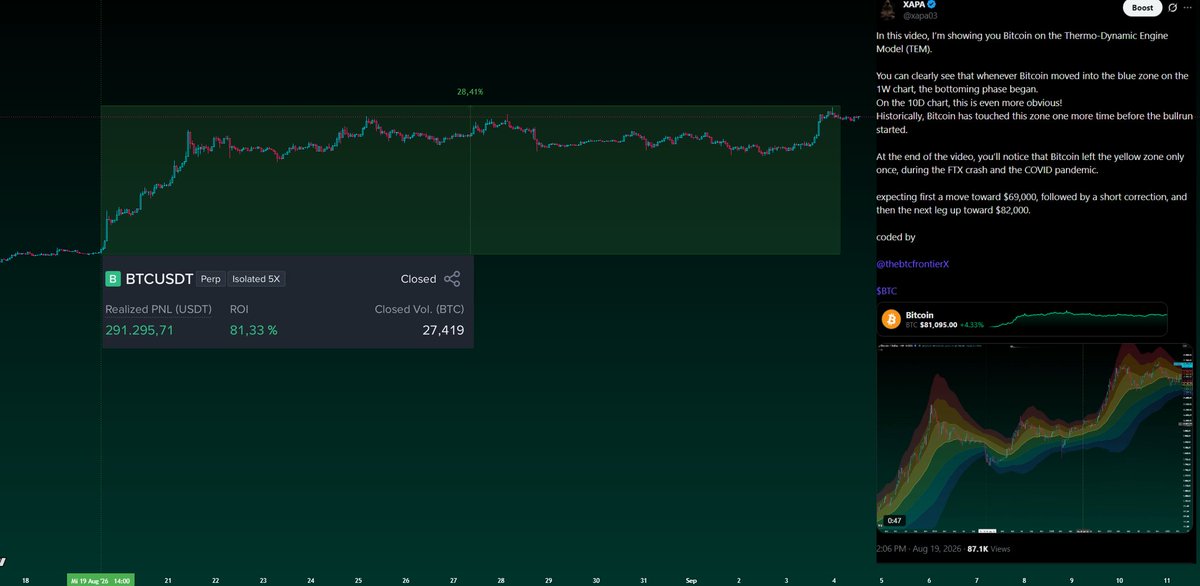Click the Grok icon beside Boost
The width and height of the screenshot is (1200, 586).
tap(1173, 8)
